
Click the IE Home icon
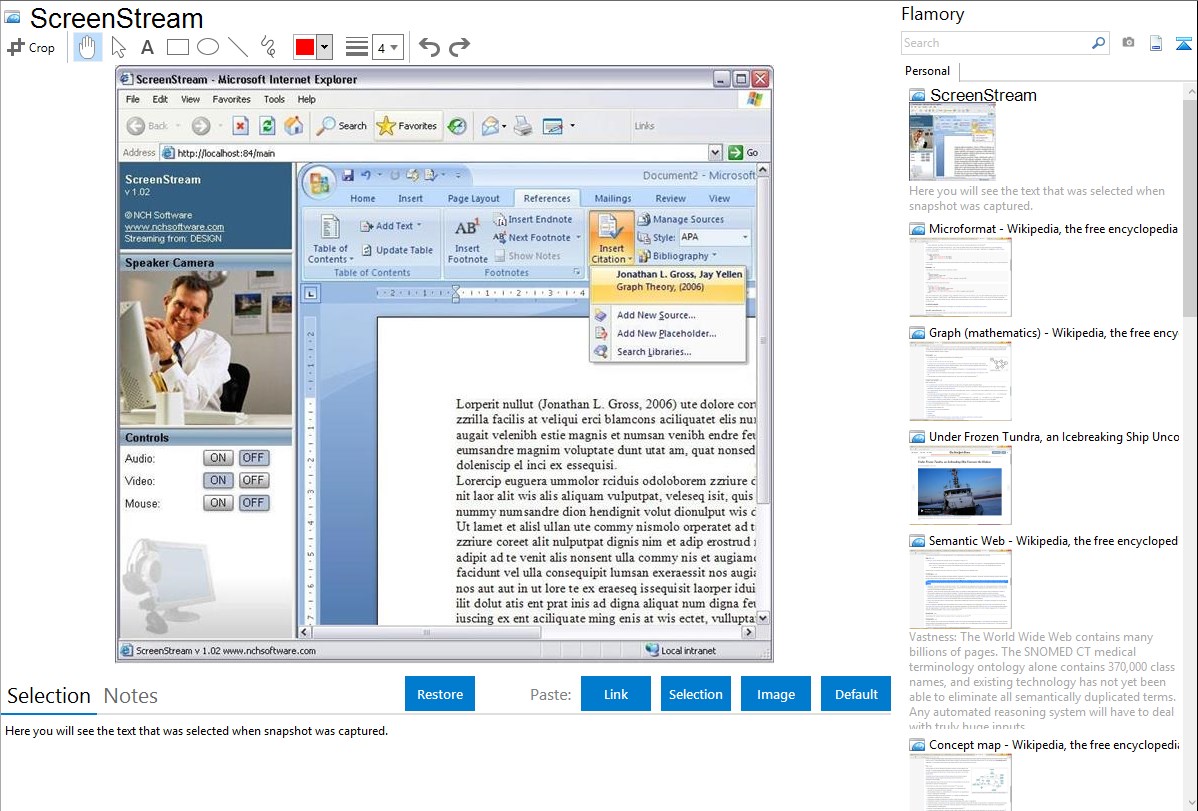293,125
